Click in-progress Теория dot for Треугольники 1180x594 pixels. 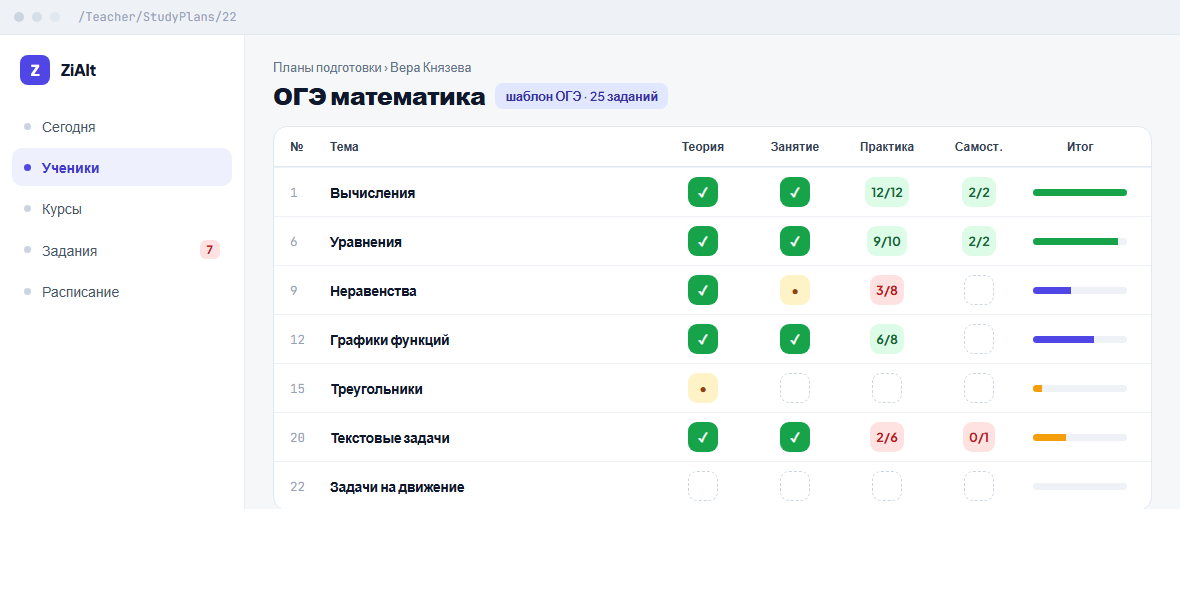[703, 388]
